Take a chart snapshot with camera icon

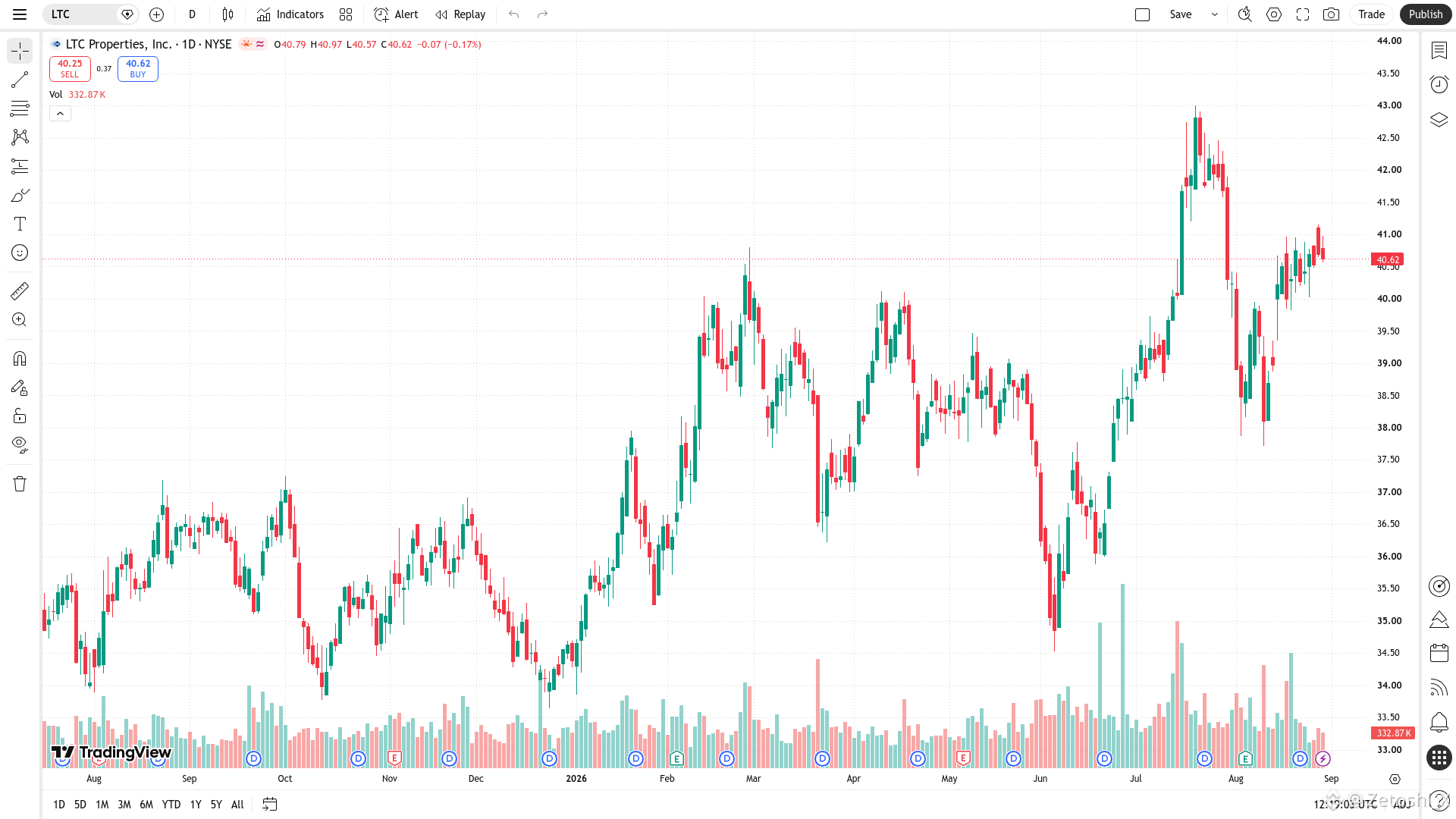pos(1331,14)
